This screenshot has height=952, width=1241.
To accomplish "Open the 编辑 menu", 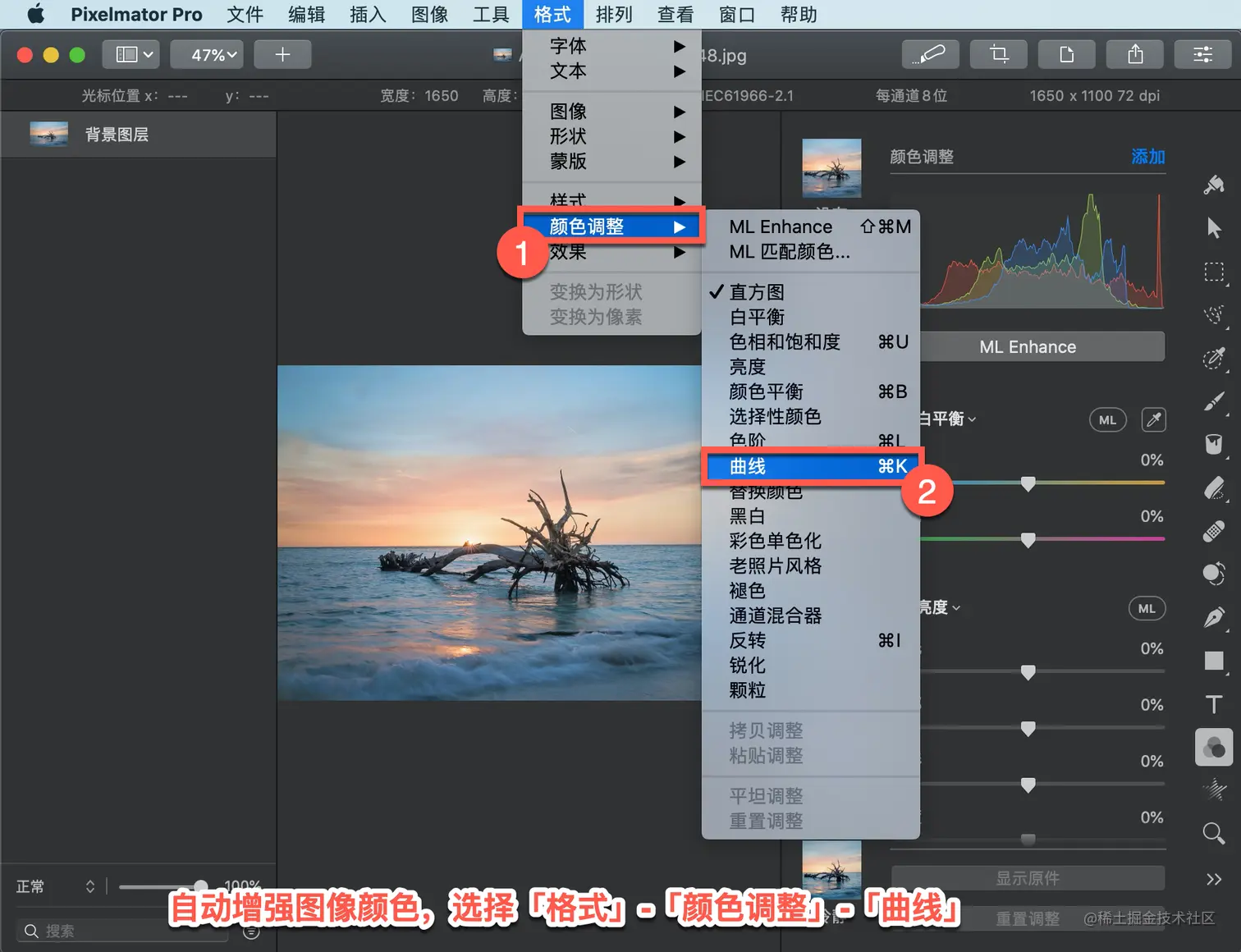I will pyautogui.click(x=306, y=14).
